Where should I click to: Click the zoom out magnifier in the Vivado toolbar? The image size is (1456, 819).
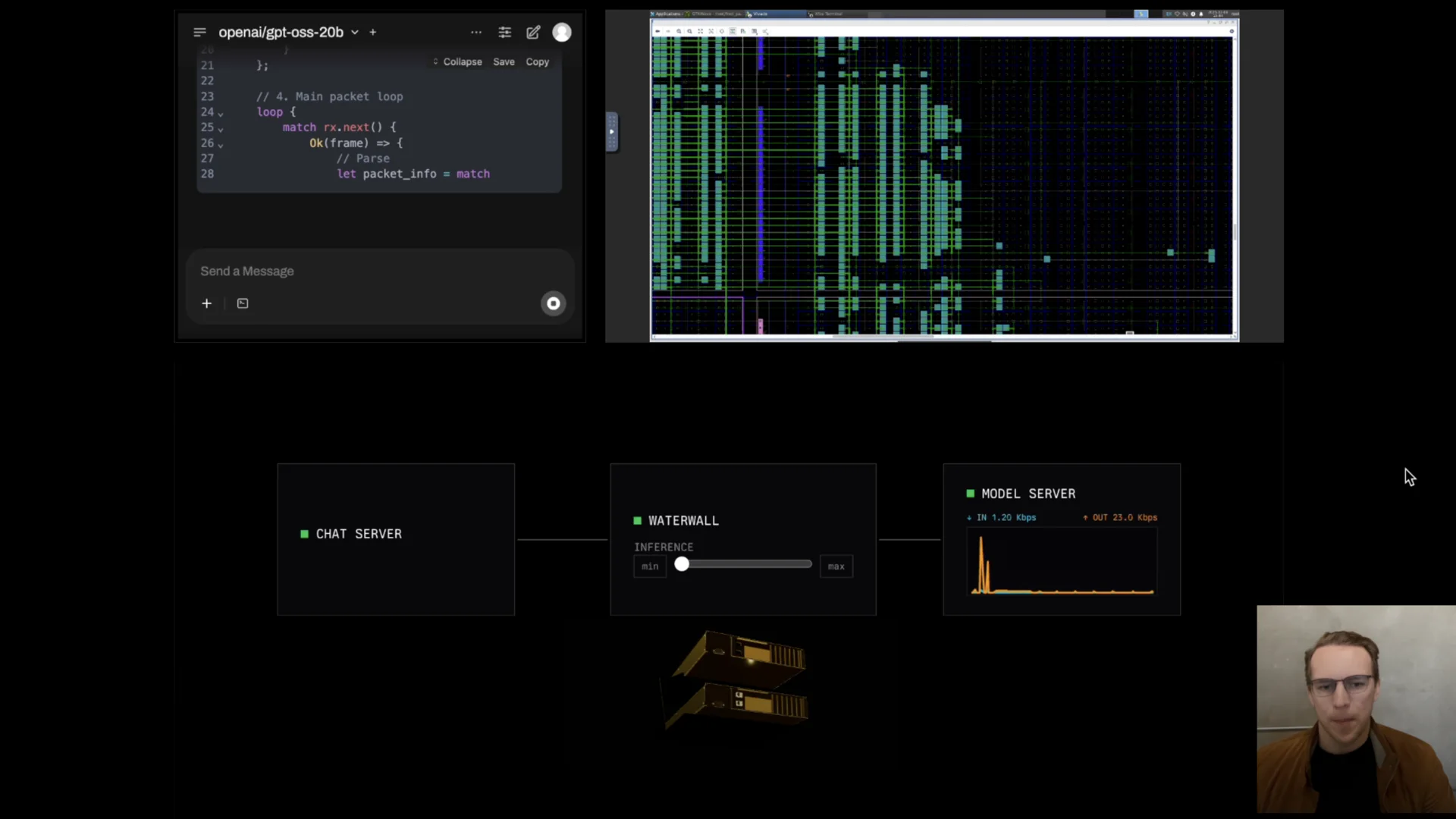click(x=689, y=31)
